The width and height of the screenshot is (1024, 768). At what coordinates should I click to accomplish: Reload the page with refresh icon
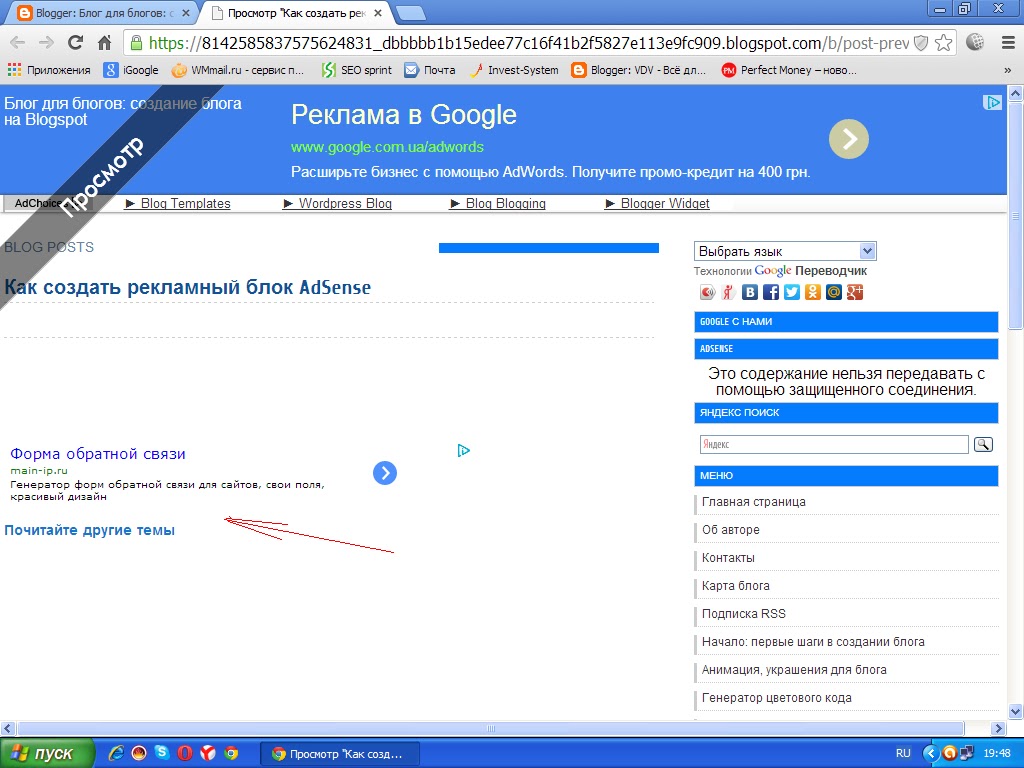(75, 43)
